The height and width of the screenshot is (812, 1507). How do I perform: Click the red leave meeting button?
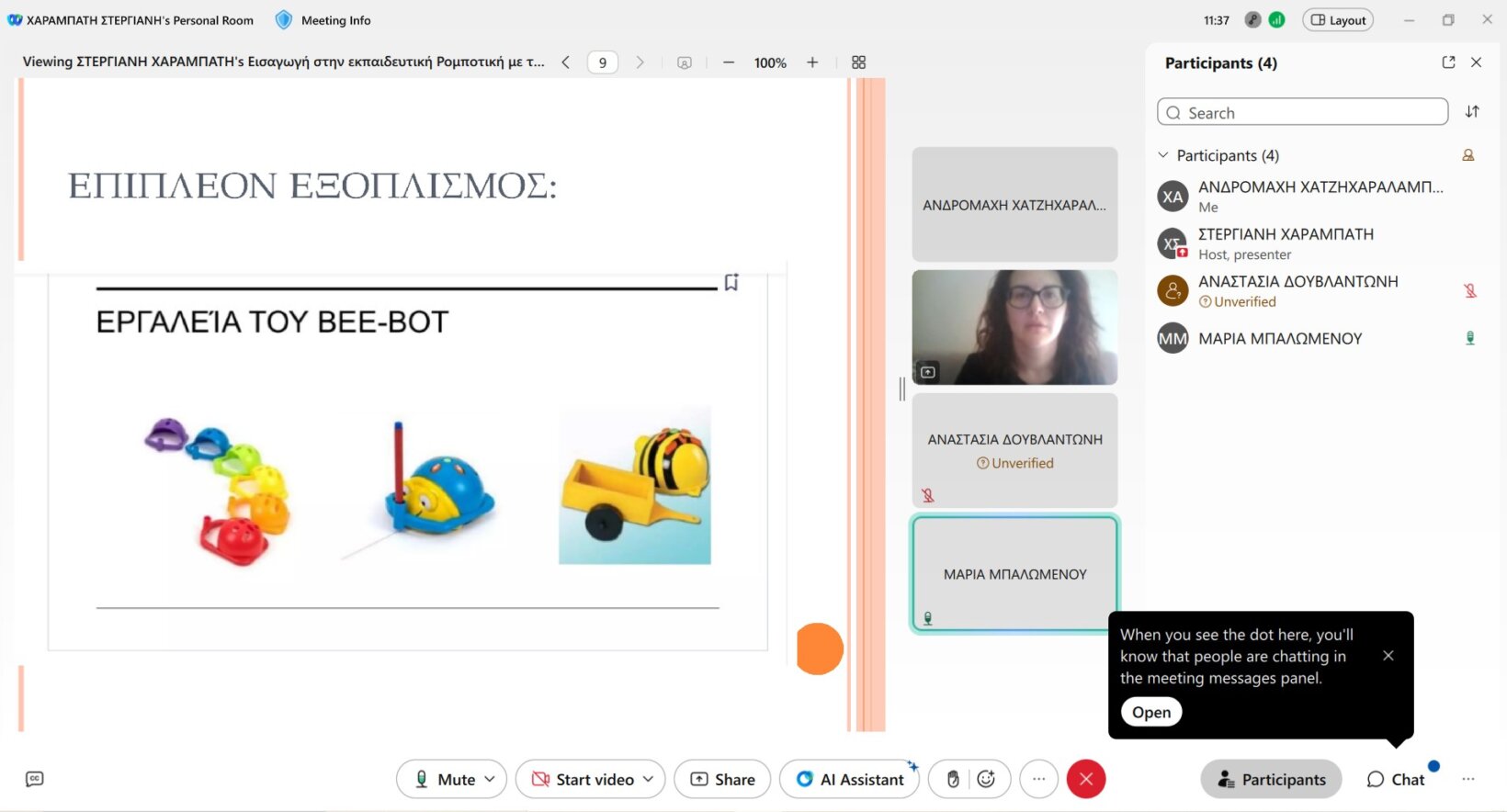pyautogui.click(x=1085, y=779)
